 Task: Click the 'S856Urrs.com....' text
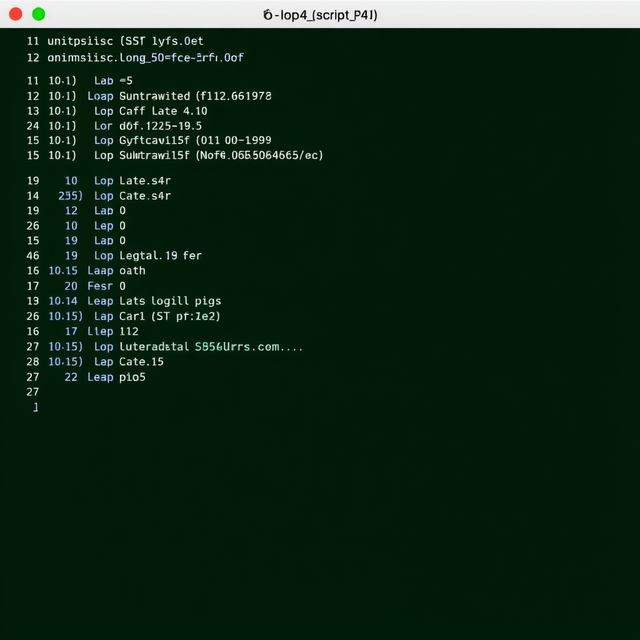pos(249,347)
